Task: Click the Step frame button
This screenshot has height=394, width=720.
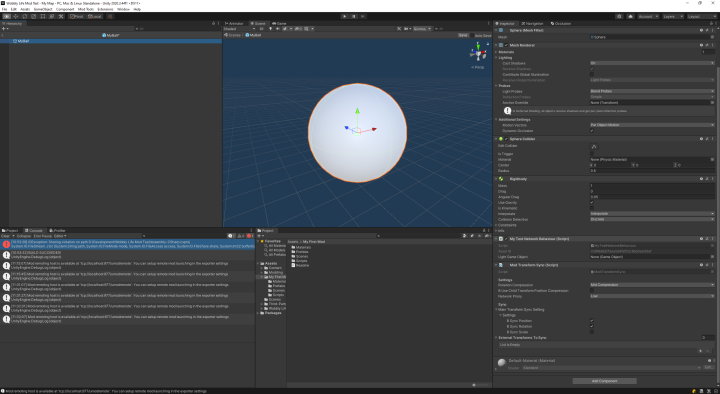Action: pos(363,16)
